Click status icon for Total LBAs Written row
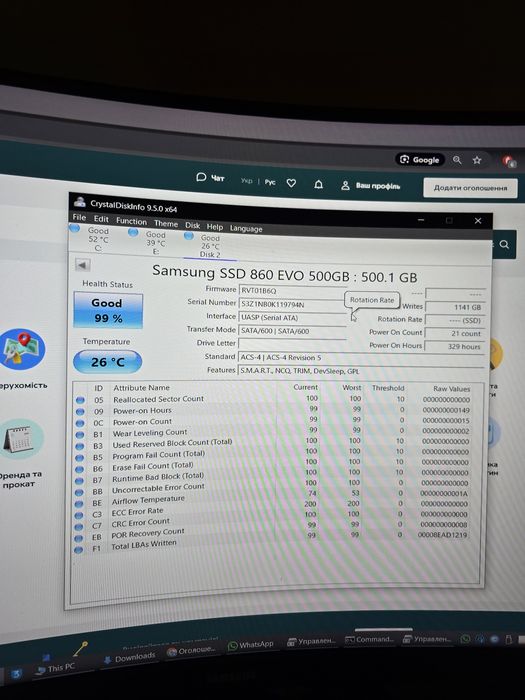The height and width of the screenshot is (700, 525). click(x=79, y=550)
